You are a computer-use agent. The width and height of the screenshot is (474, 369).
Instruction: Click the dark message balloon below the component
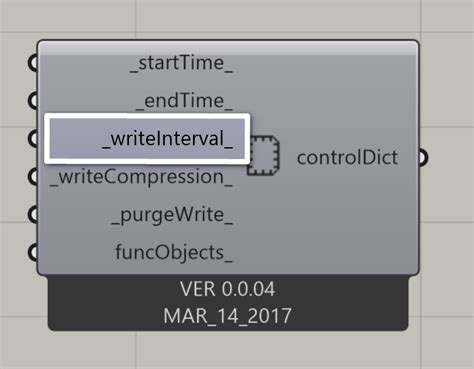228,303
